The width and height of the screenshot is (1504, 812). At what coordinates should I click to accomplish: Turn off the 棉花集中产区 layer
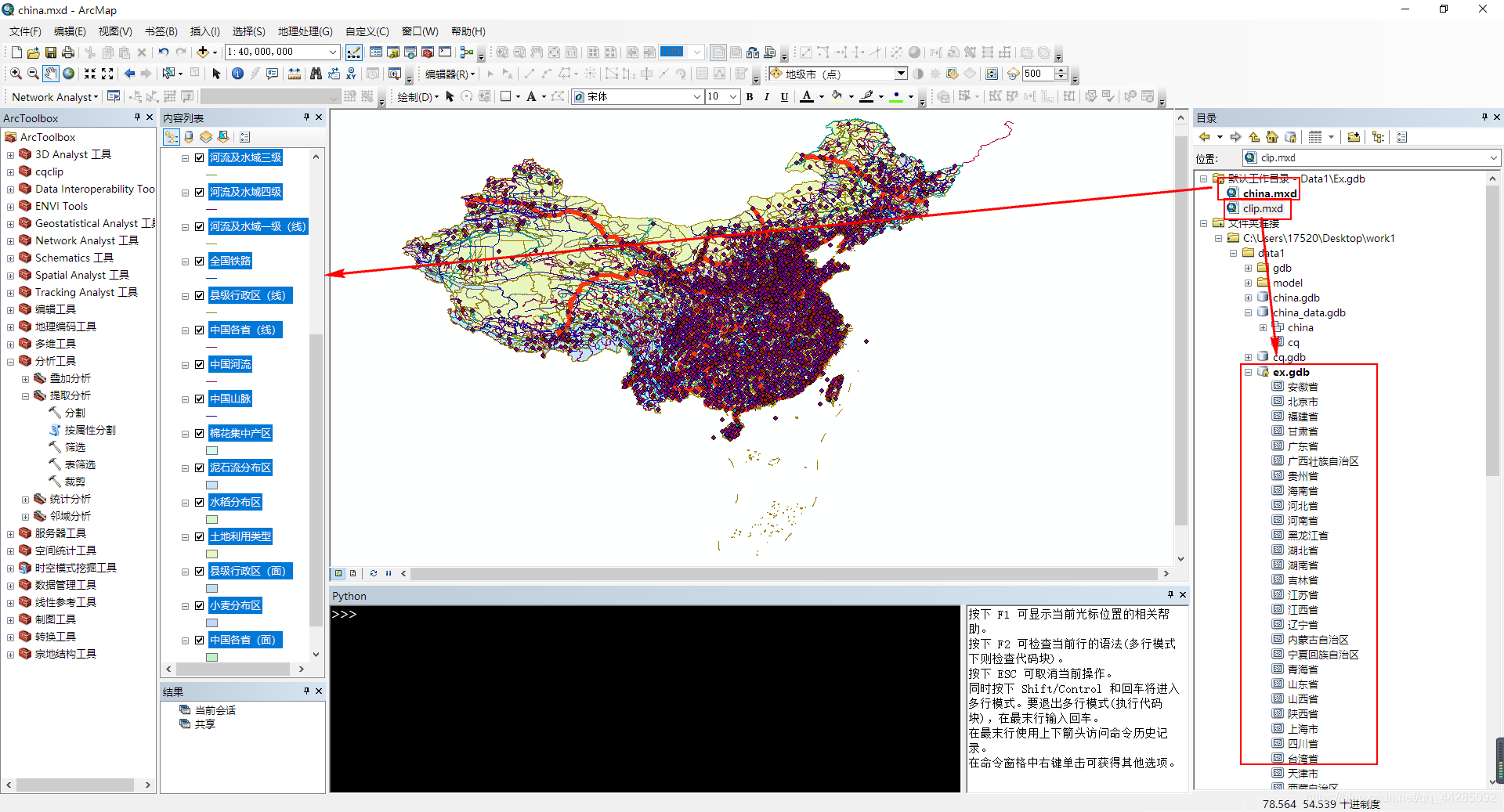[x=200, y=433]
